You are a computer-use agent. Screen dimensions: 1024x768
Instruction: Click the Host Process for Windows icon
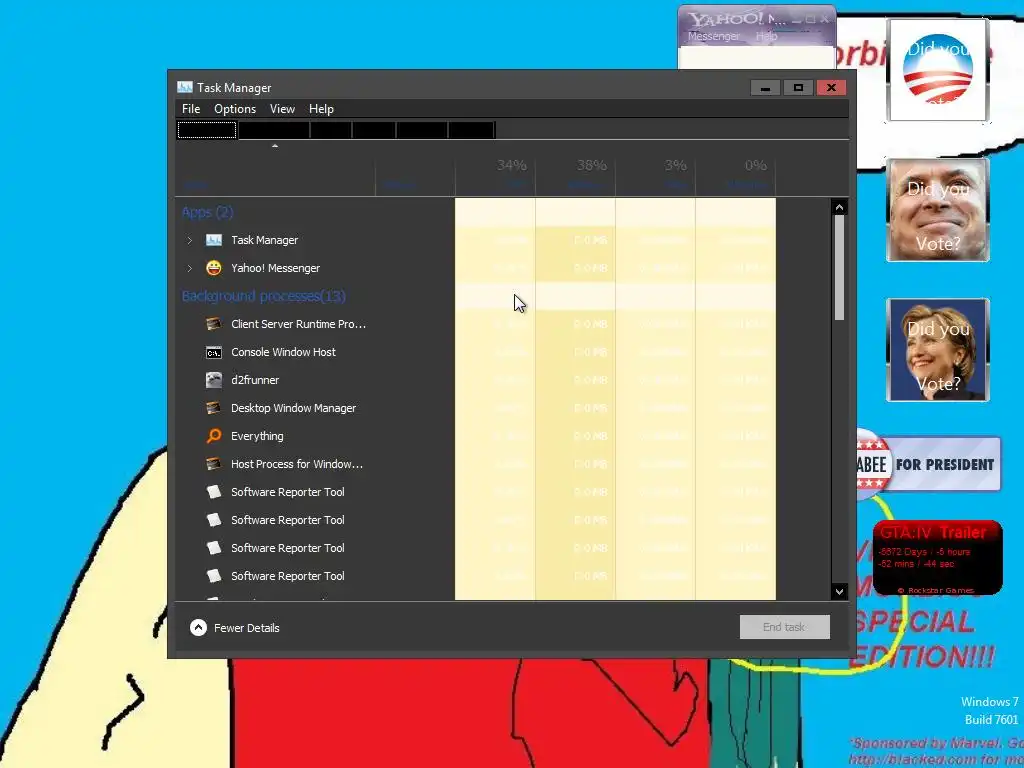point(214,464)
